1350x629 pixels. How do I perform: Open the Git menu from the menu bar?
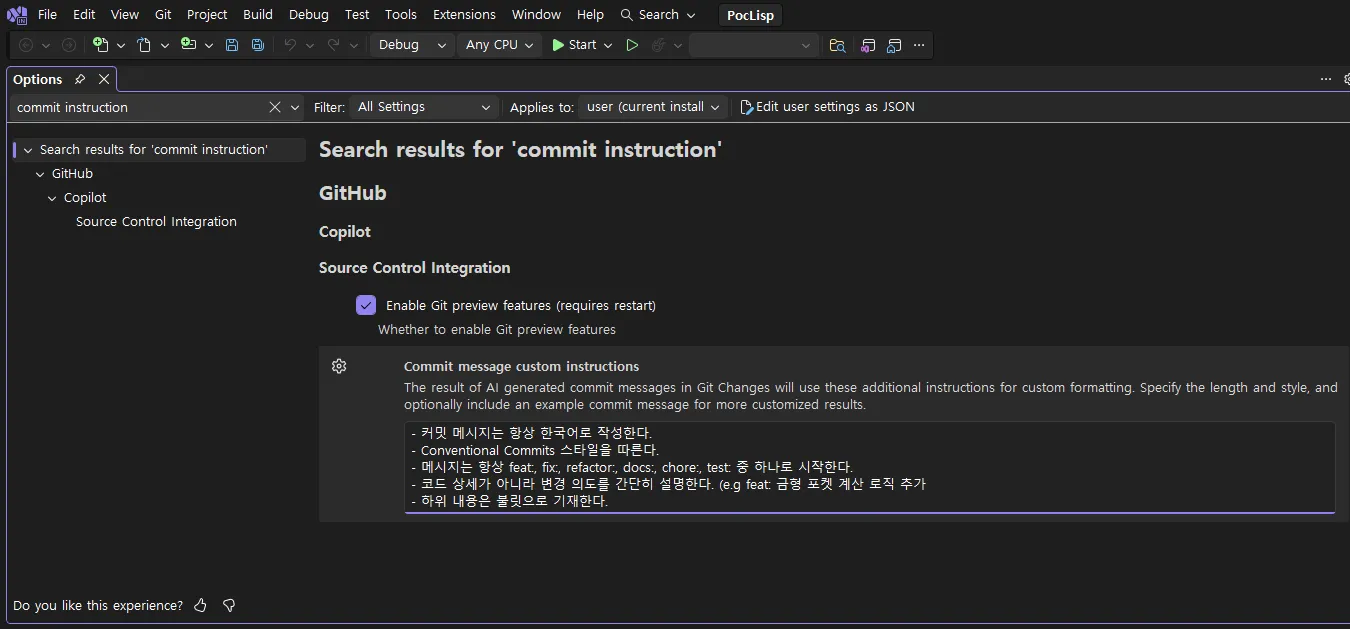[162, 14]
